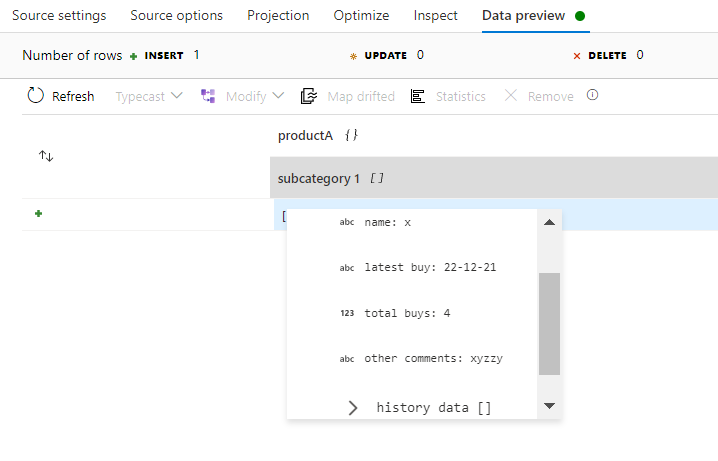The width and height of the screenshot is (718, 461).
Task: Expand the history data array
Action: click(x=353, y=407)
